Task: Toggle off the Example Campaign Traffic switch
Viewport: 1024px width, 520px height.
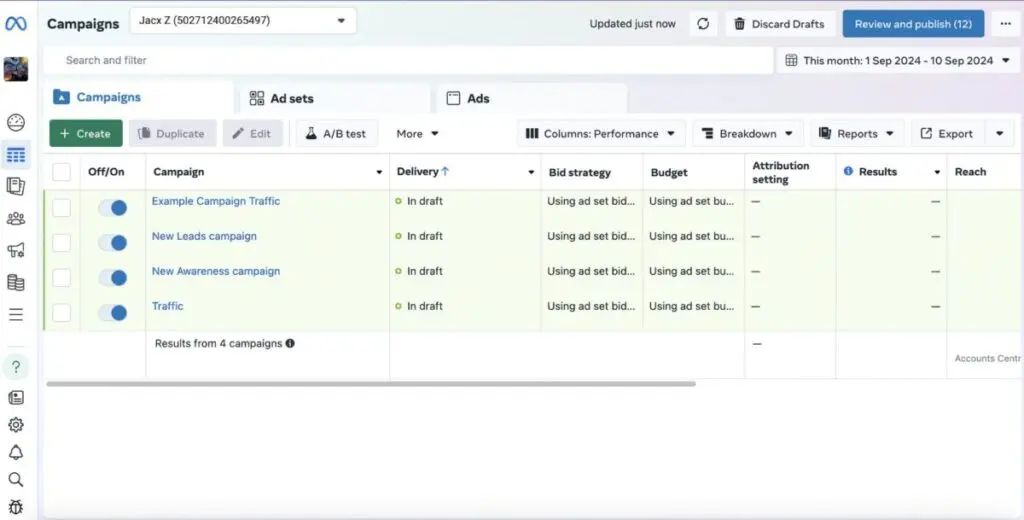Action: click(113, 208)
